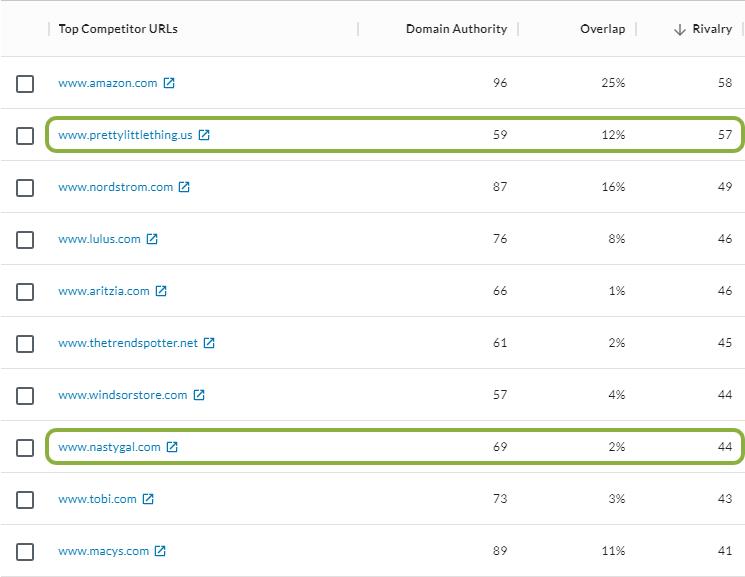Open the www.prettylittlething.us link

coord(125,135)
